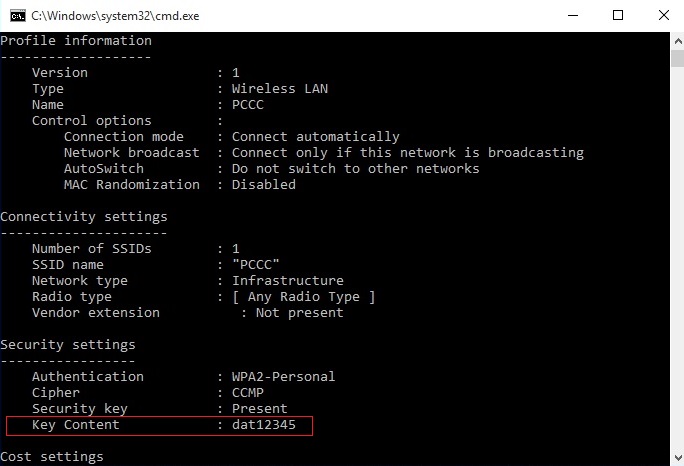The height and width of the screenshot is (466, 684).
Task: Click the 'SSID name' label
Action: click(x=68, y=265)
